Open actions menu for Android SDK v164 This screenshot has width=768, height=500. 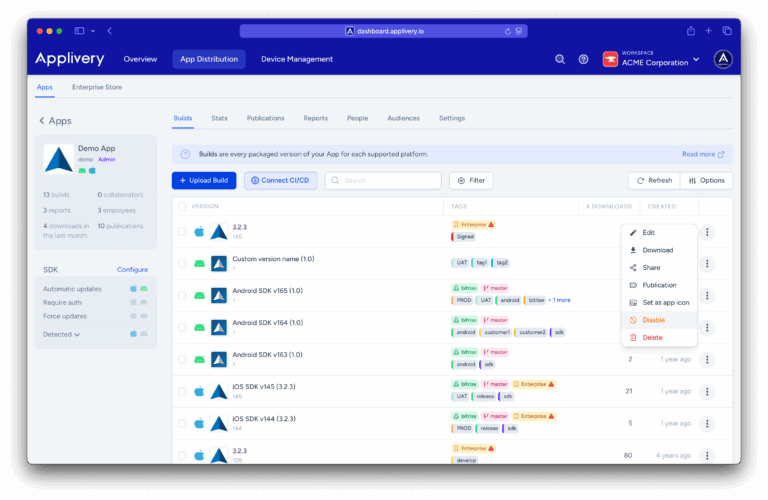[x=707, y=328]
